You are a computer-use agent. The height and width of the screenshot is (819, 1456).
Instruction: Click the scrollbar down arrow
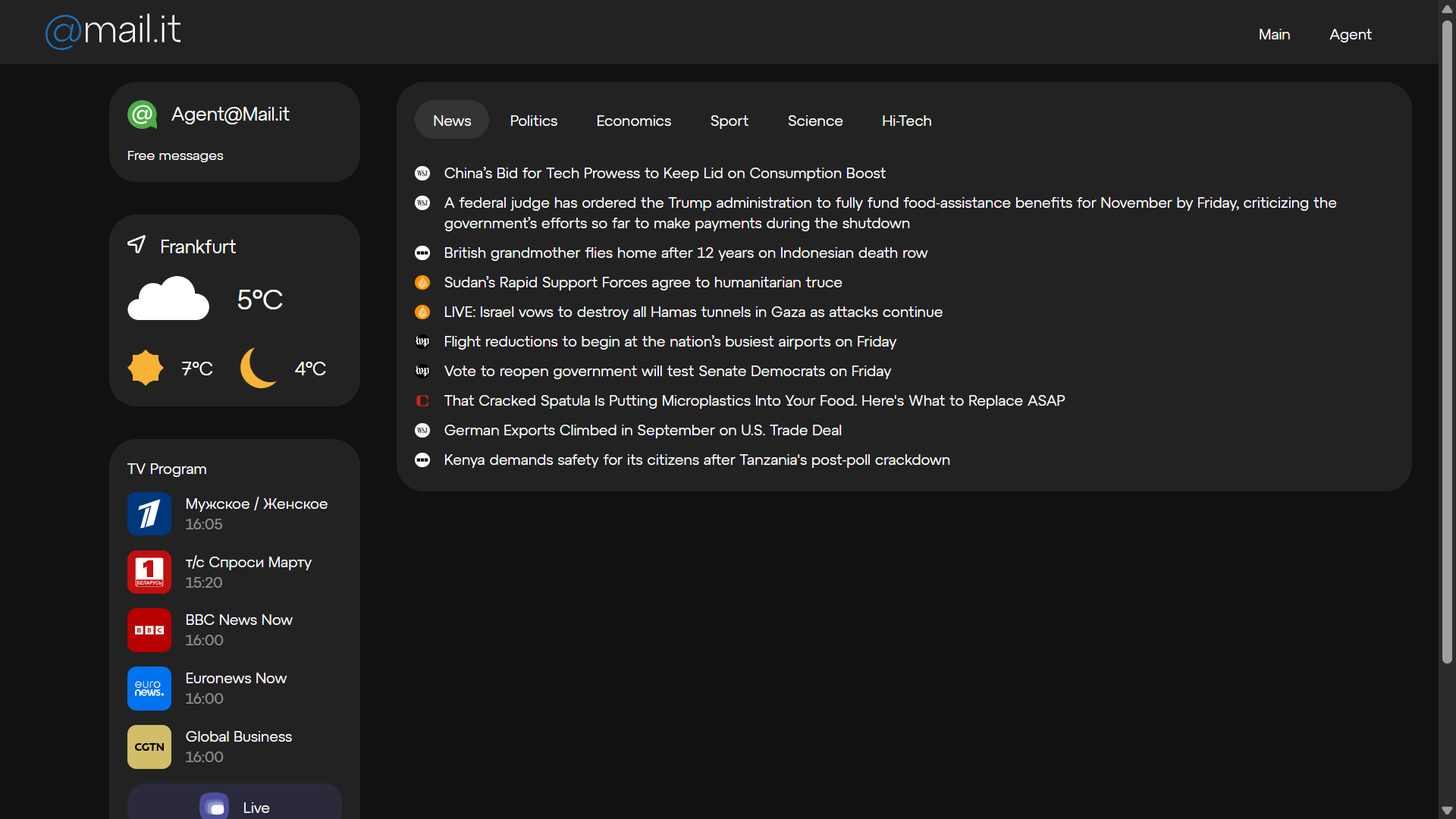tap(1447, 811)
